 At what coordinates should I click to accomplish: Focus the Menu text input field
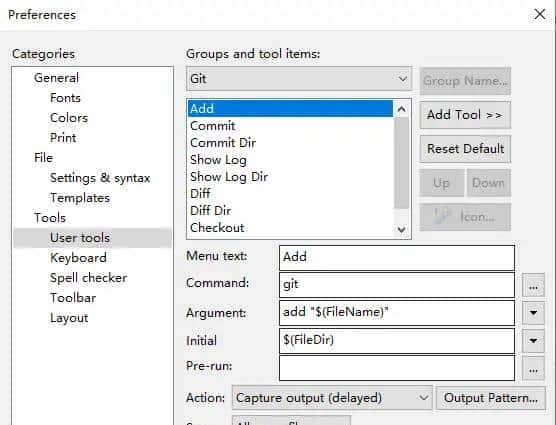point(397,257)
